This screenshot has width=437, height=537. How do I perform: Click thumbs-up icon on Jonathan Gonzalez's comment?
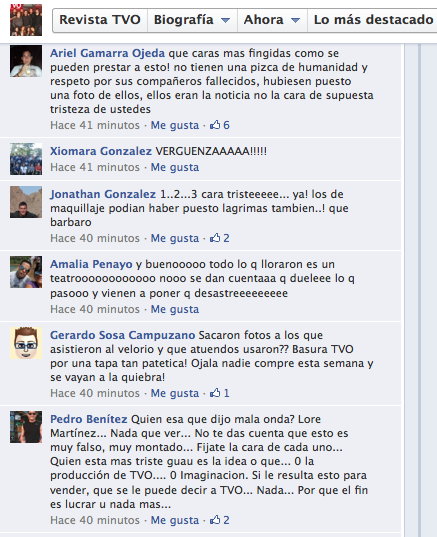pyautogui.click(x=215, y=238)
